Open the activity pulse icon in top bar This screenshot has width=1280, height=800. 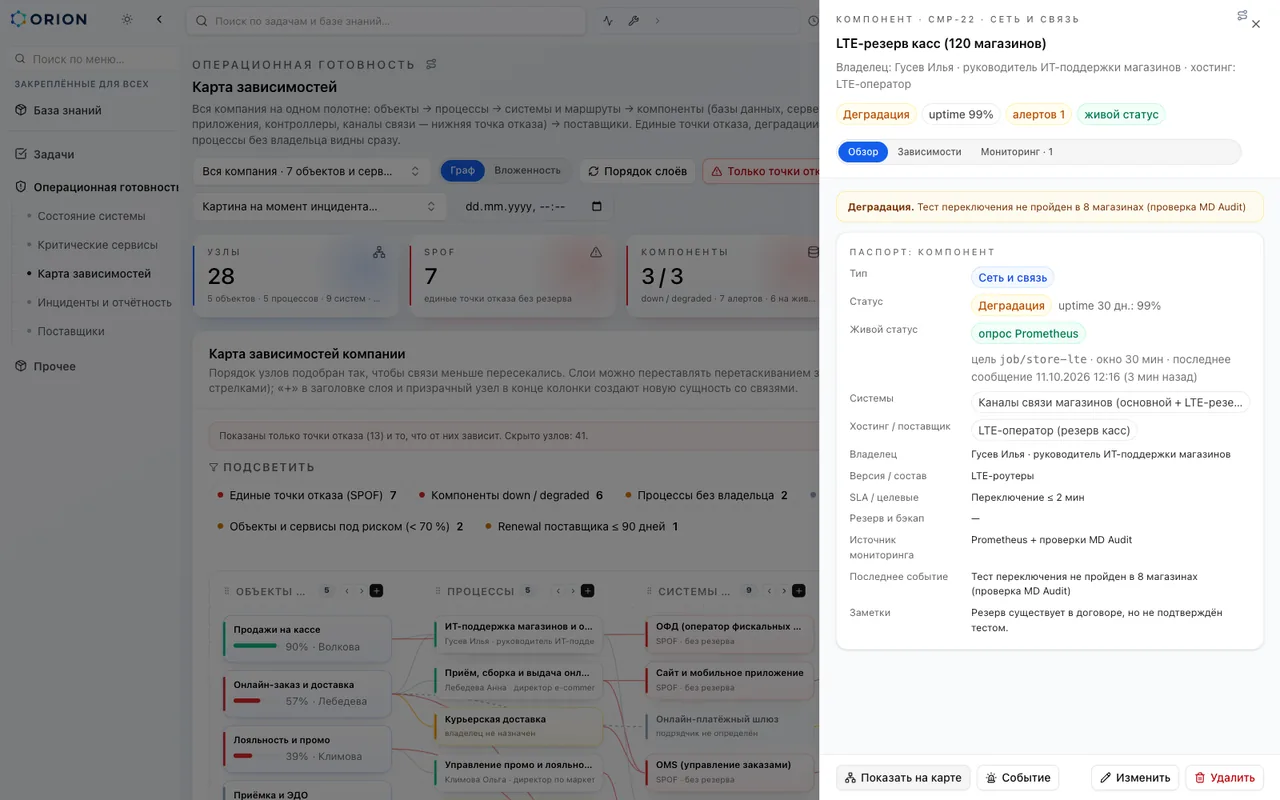point(608,21)
